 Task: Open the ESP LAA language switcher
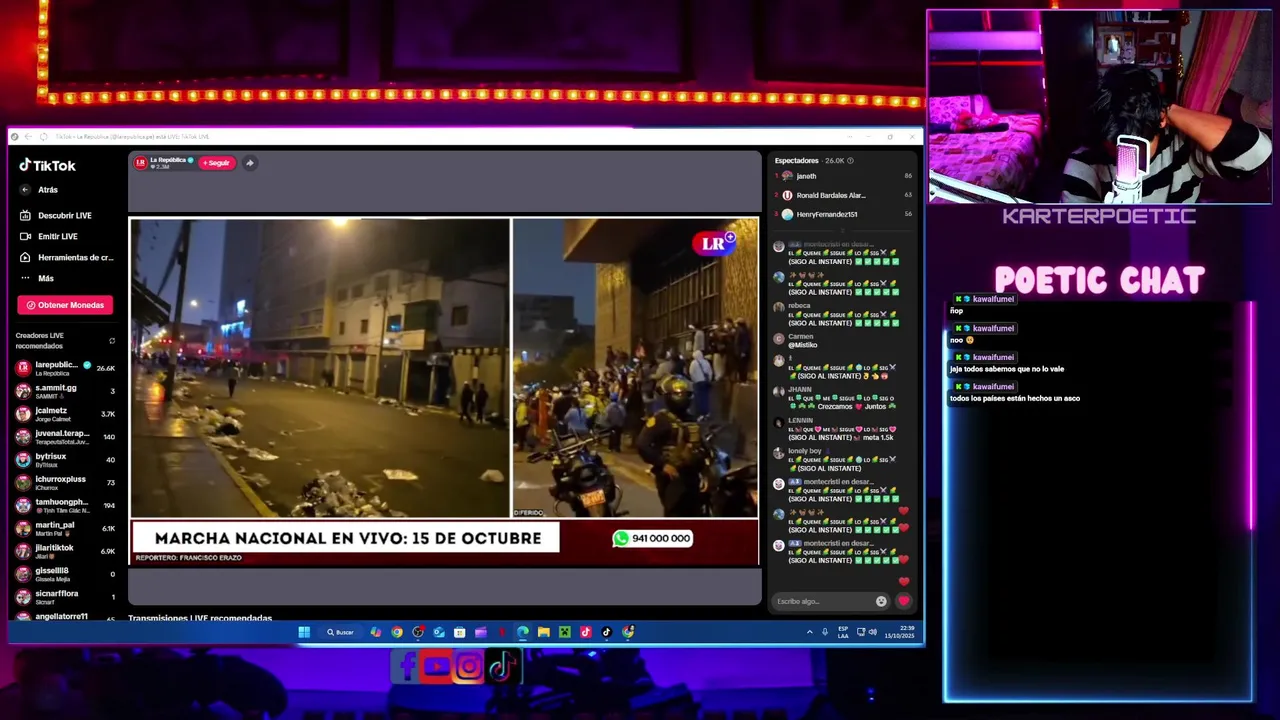click(x=843, y=632)
